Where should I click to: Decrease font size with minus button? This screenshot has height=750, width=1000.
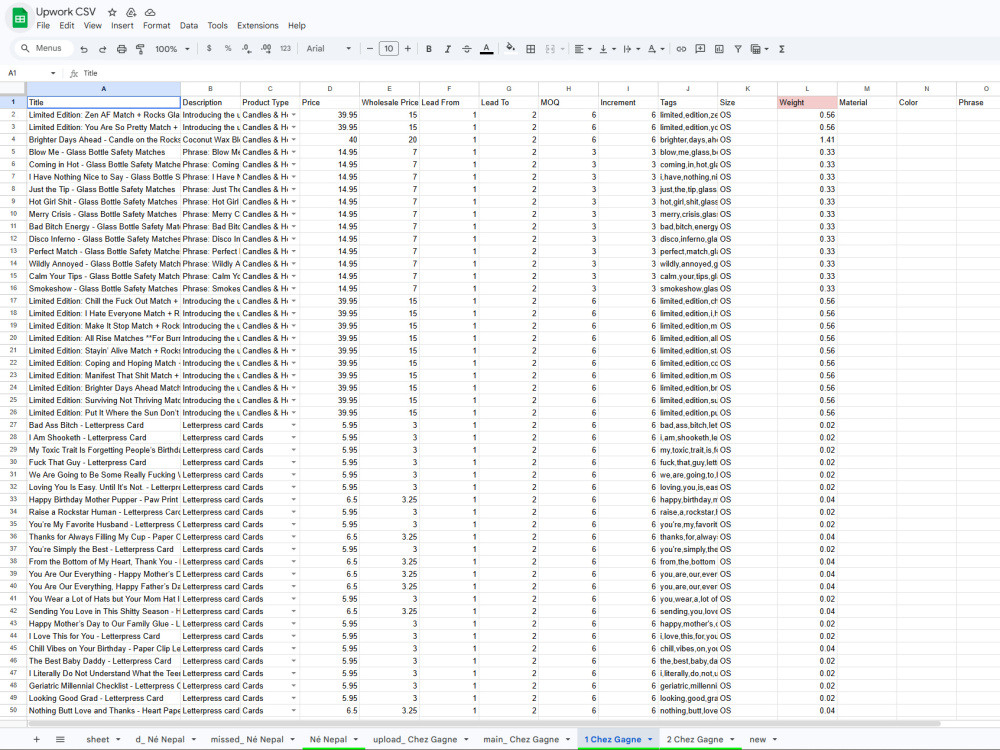(x=370, y=48)
